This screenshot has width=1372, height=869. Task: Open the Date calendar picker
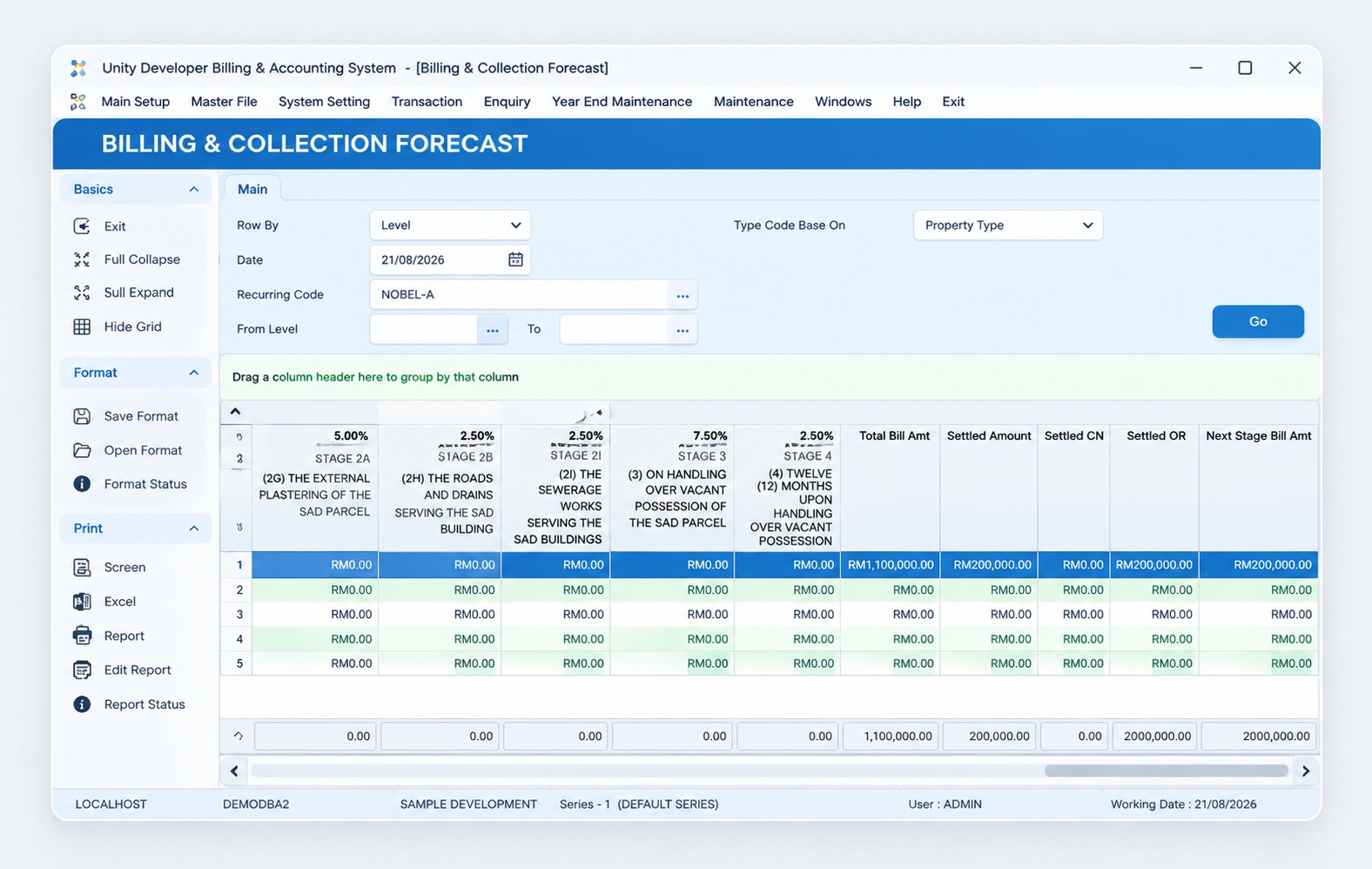pyautogui.click(x=515, y=259)
